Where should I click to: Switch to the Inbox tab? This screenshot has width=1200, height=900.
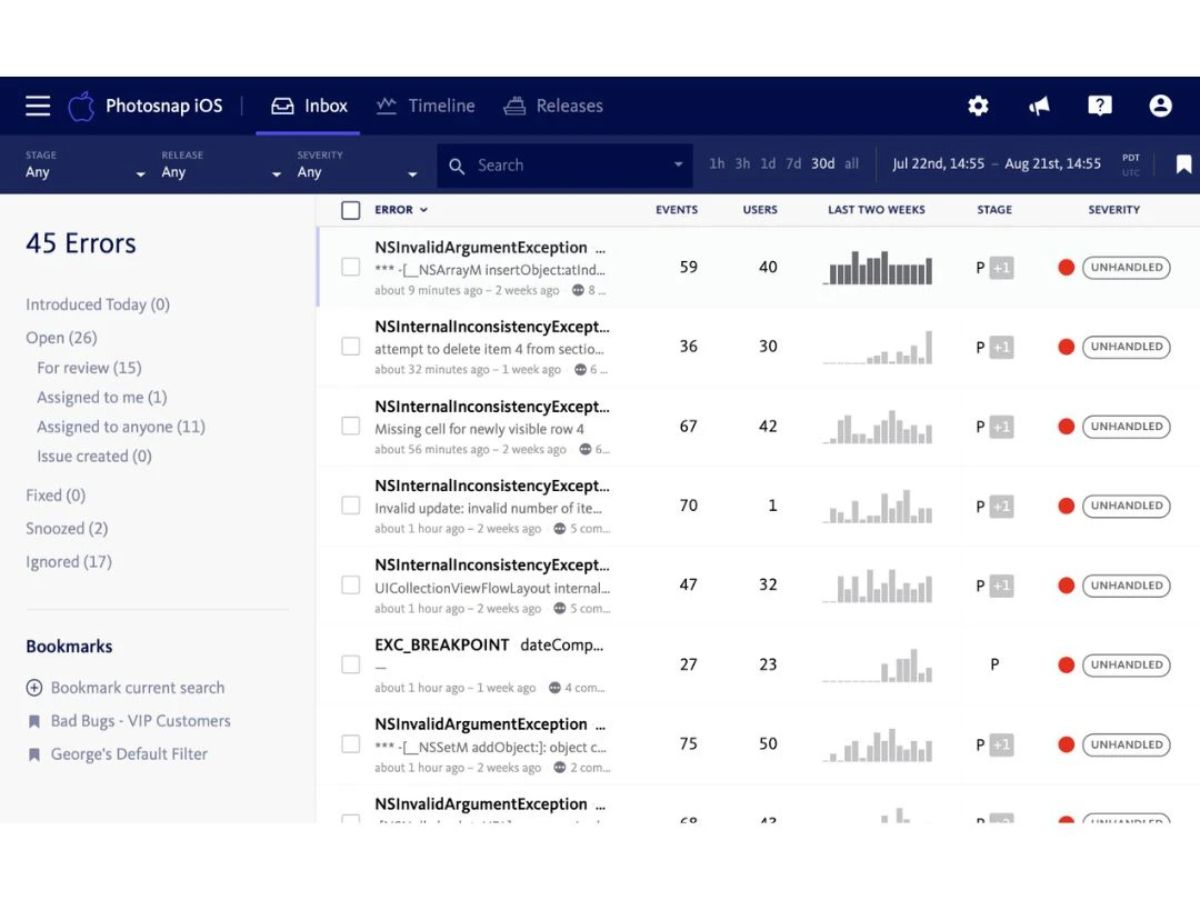[310, 106]
